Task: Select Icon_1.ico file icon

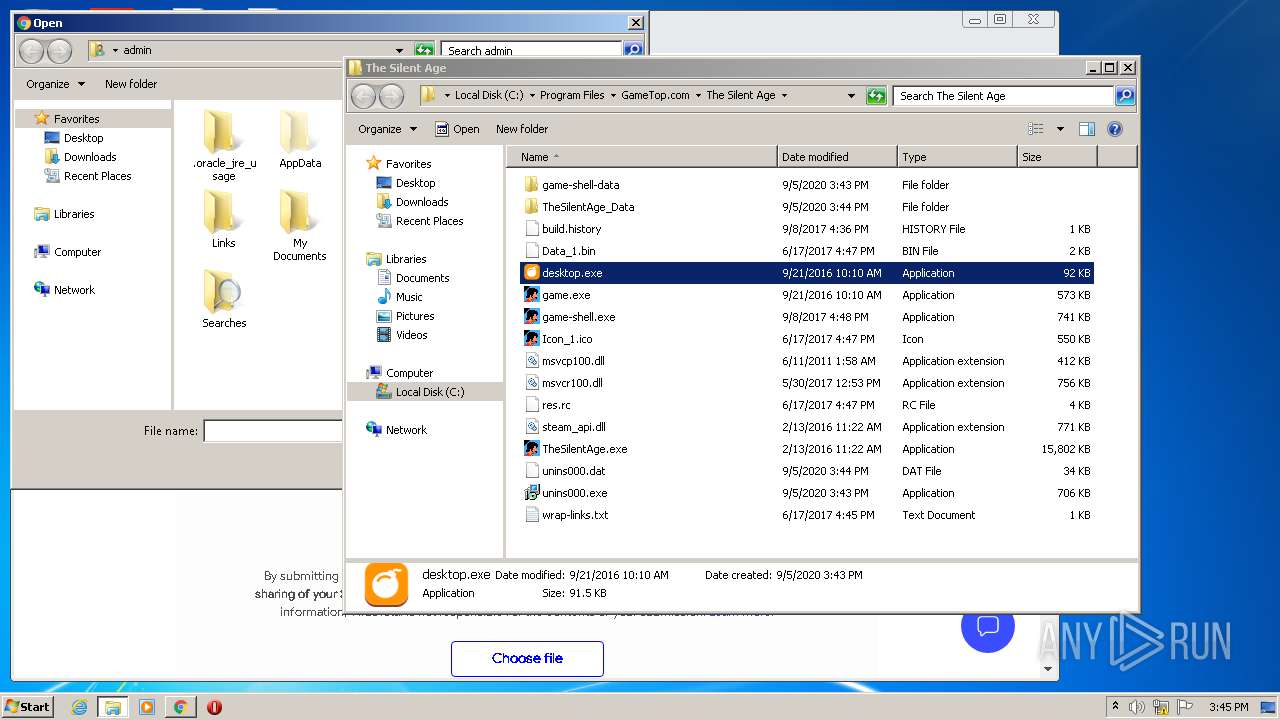Action: coord(532,339)
